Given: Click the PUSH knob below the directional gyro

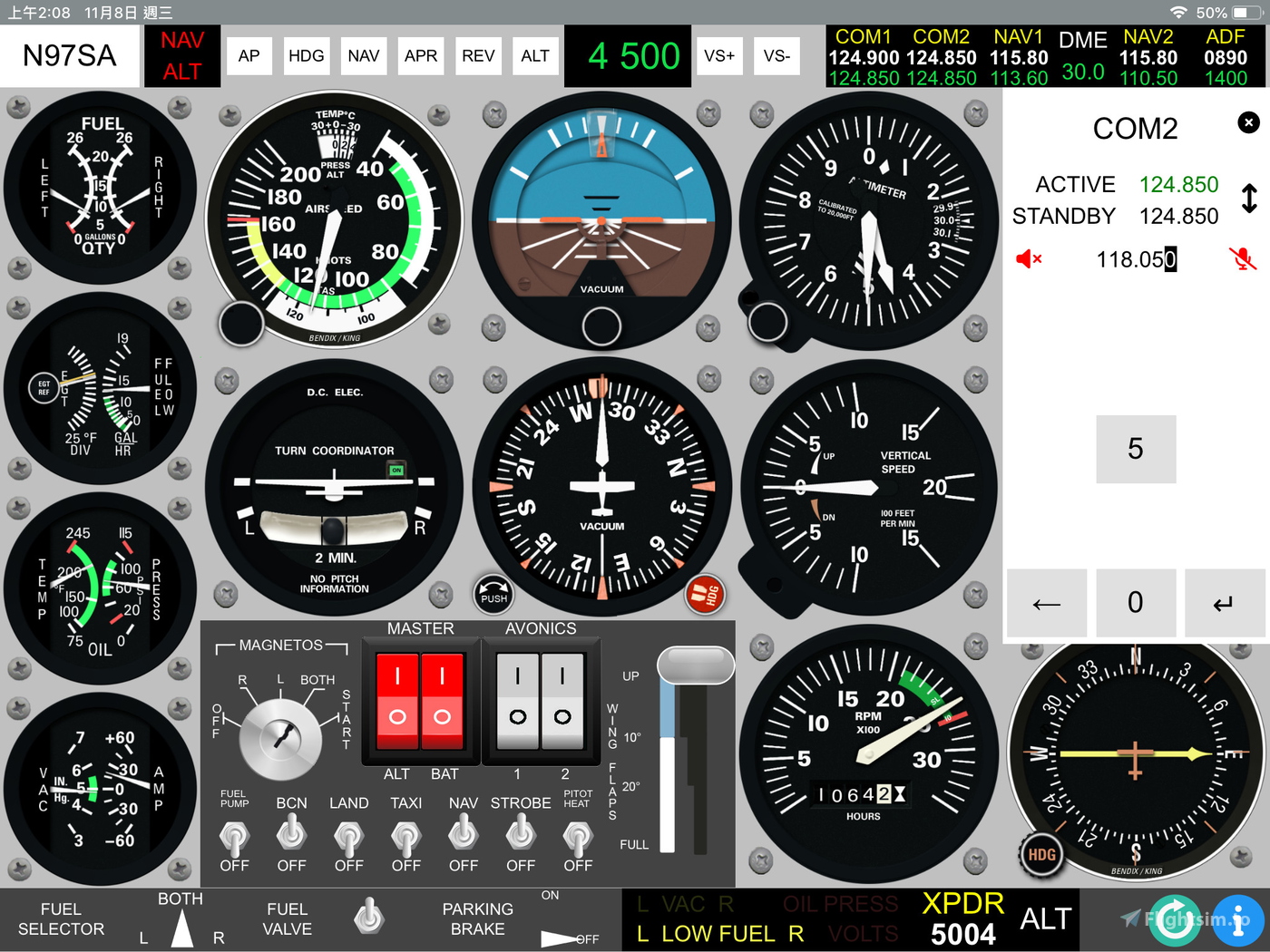Looking at the screenshot, I should 493,596.
